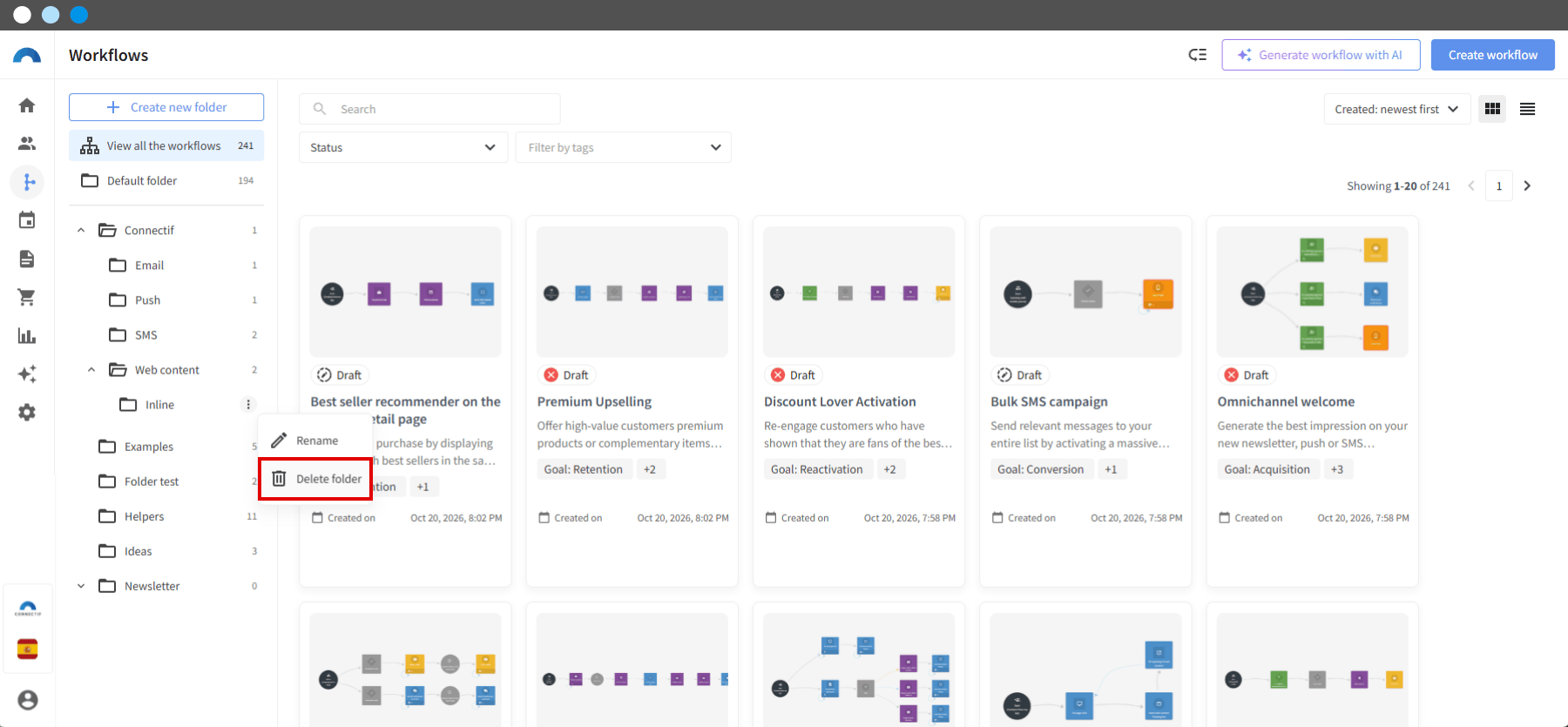Select Rename in the context menu
Screen dimensions: 1568x727
(315, 441)
